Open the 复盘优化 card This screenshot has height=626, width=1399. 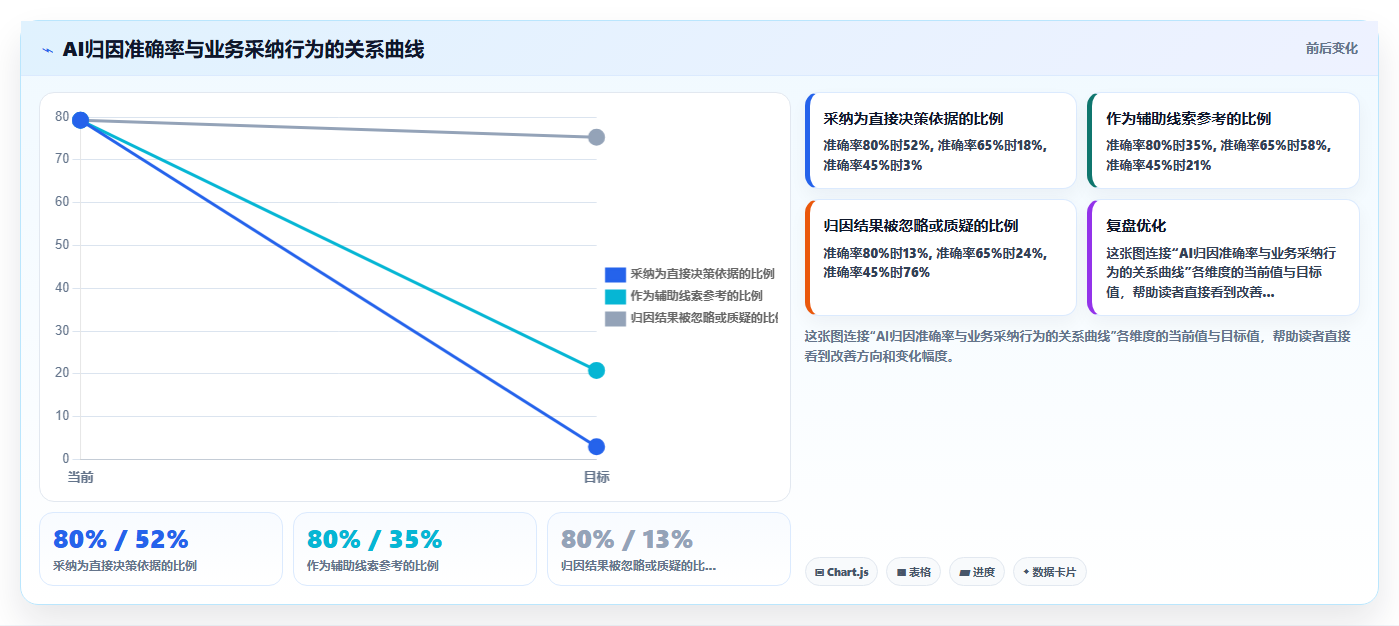[x=1224, y=258]
